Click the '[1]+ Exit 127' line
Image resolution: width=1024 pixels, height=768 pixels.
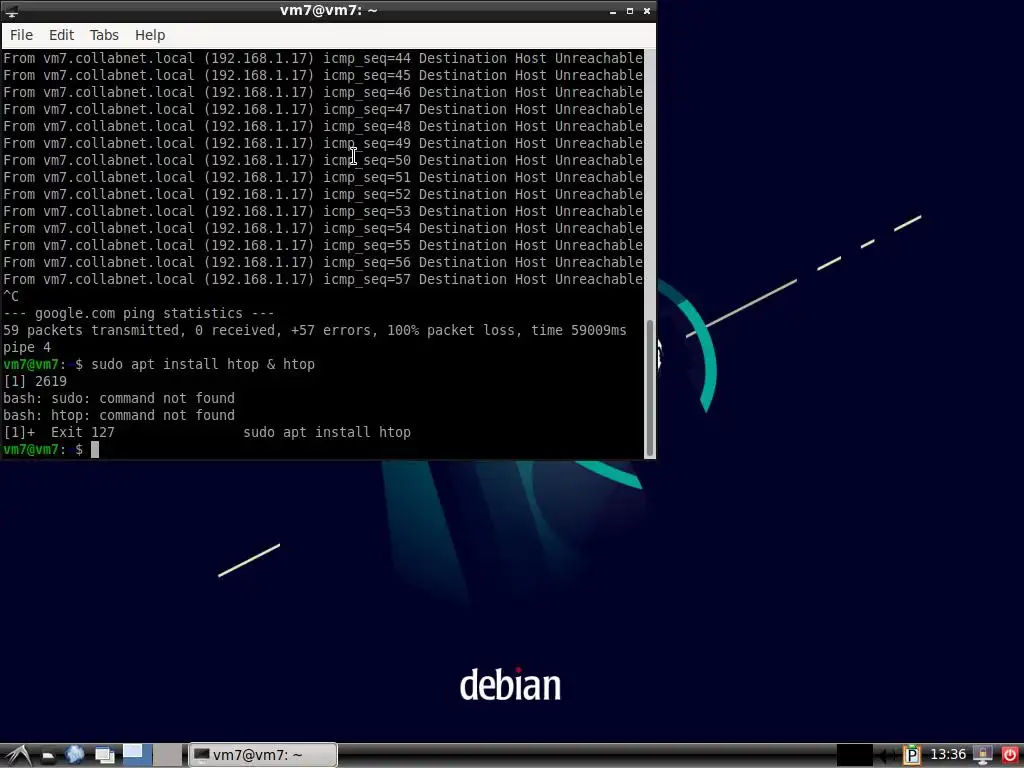click(x=207, y=432)
